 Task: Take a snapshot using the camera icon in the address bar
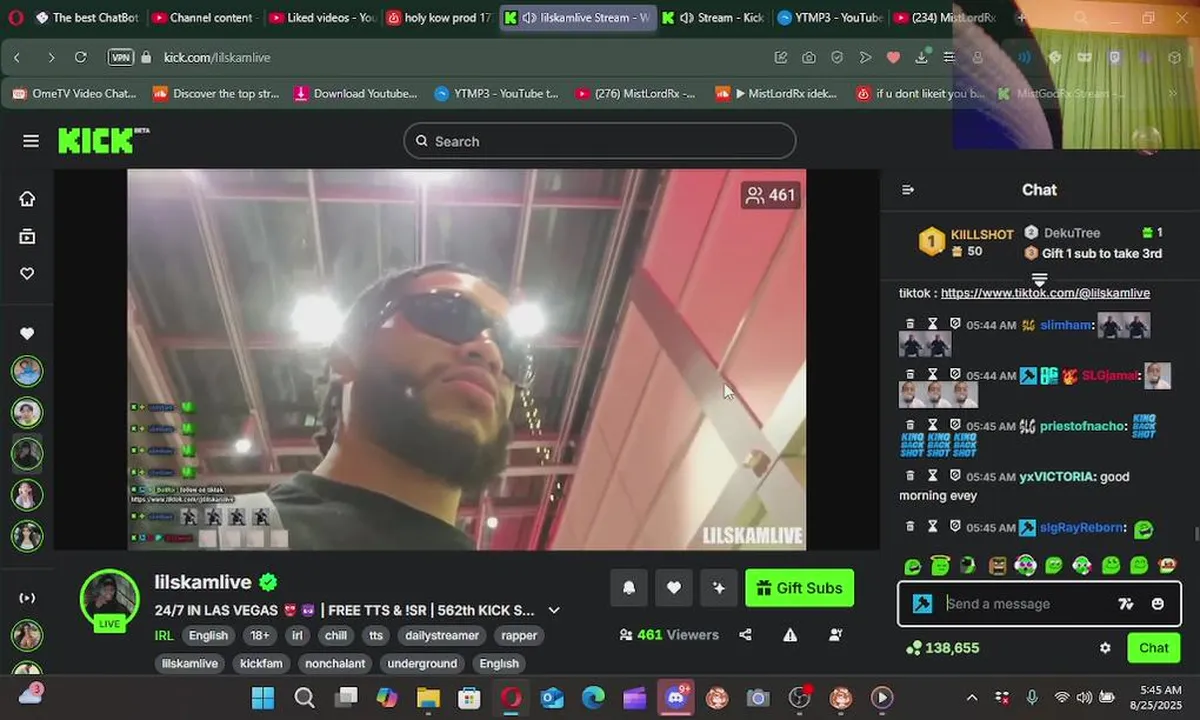point(808,57)
